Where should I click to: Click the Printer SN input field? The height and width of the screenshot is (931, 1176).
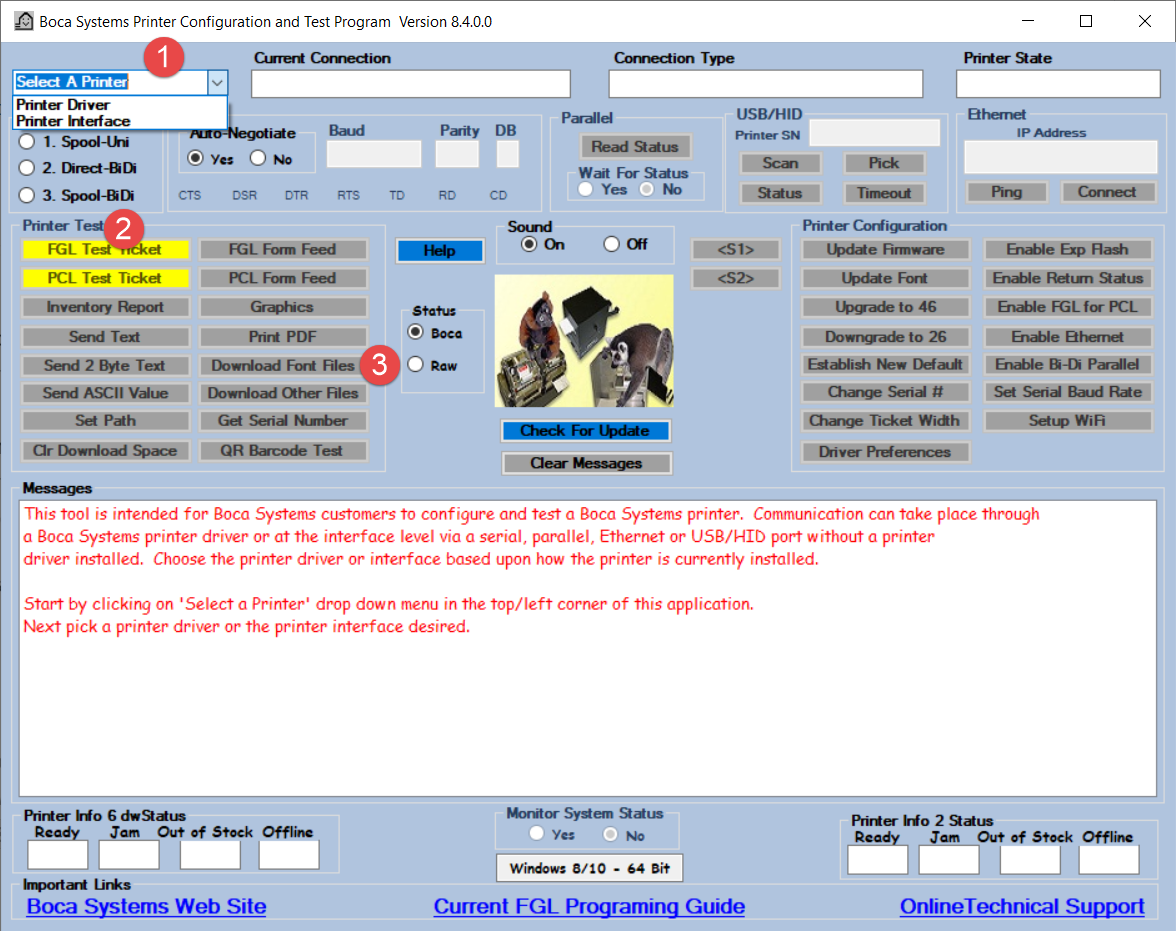[874, 133]
